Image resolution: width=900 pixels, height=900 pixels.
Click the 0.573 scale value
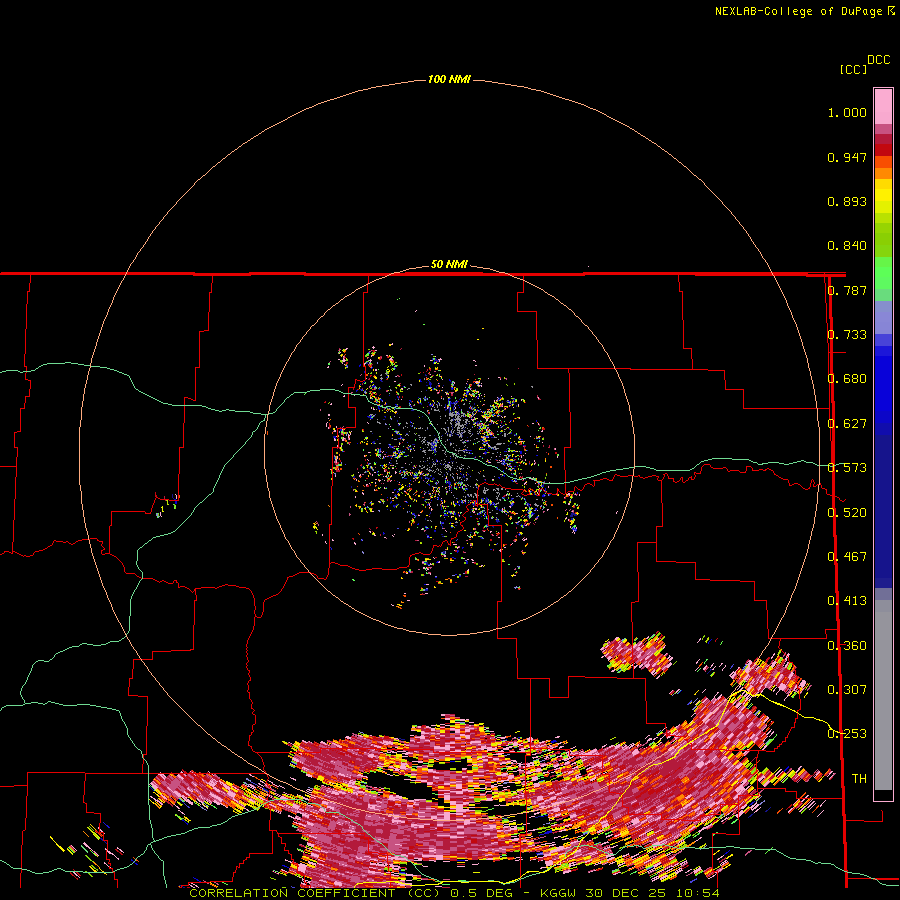coord(847,468)
